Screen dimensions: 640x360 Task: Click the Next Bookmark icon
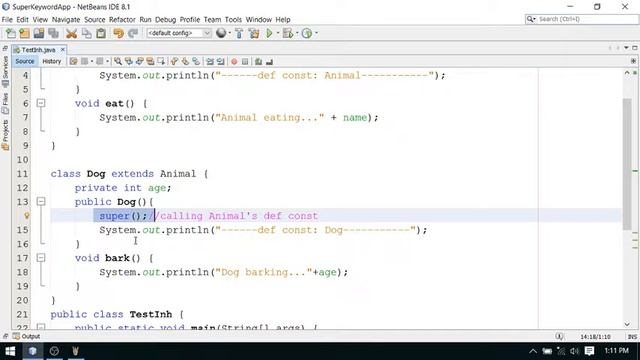tap(185, 62)
